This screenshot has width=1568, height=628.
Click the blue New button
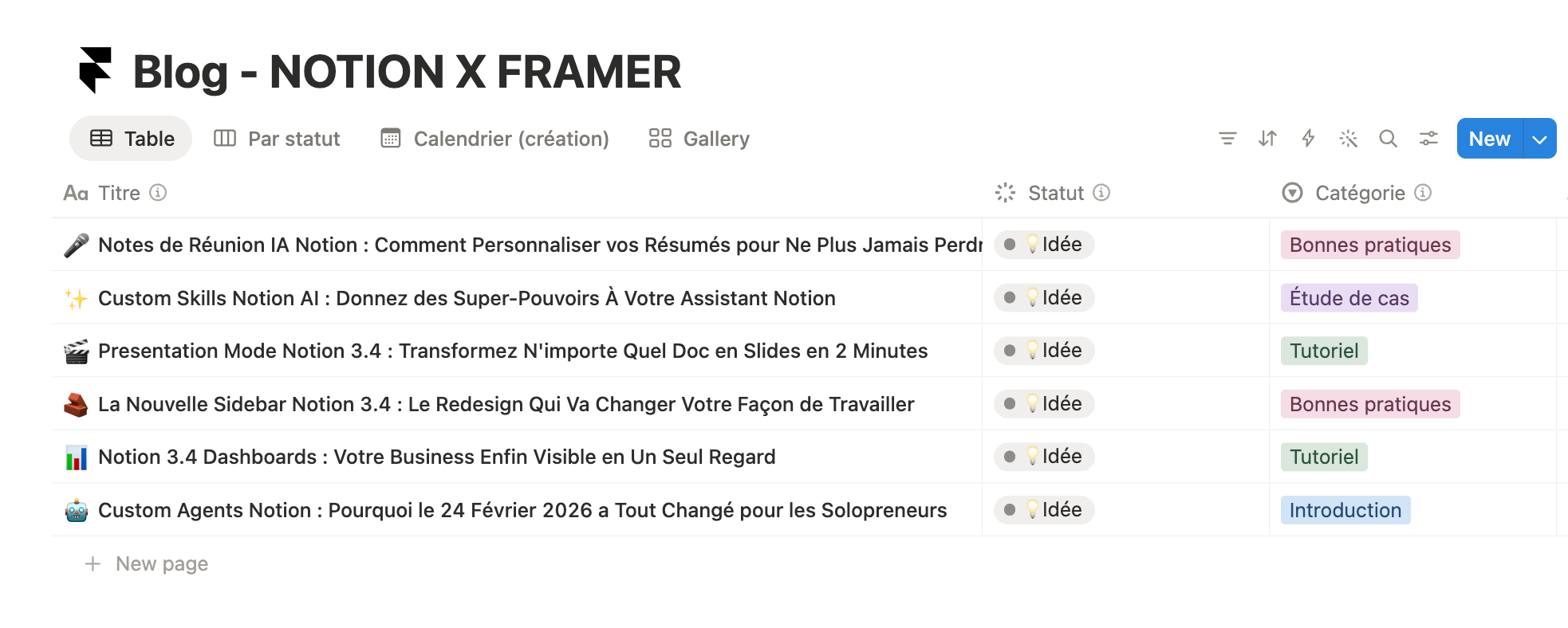point(1489,139)
